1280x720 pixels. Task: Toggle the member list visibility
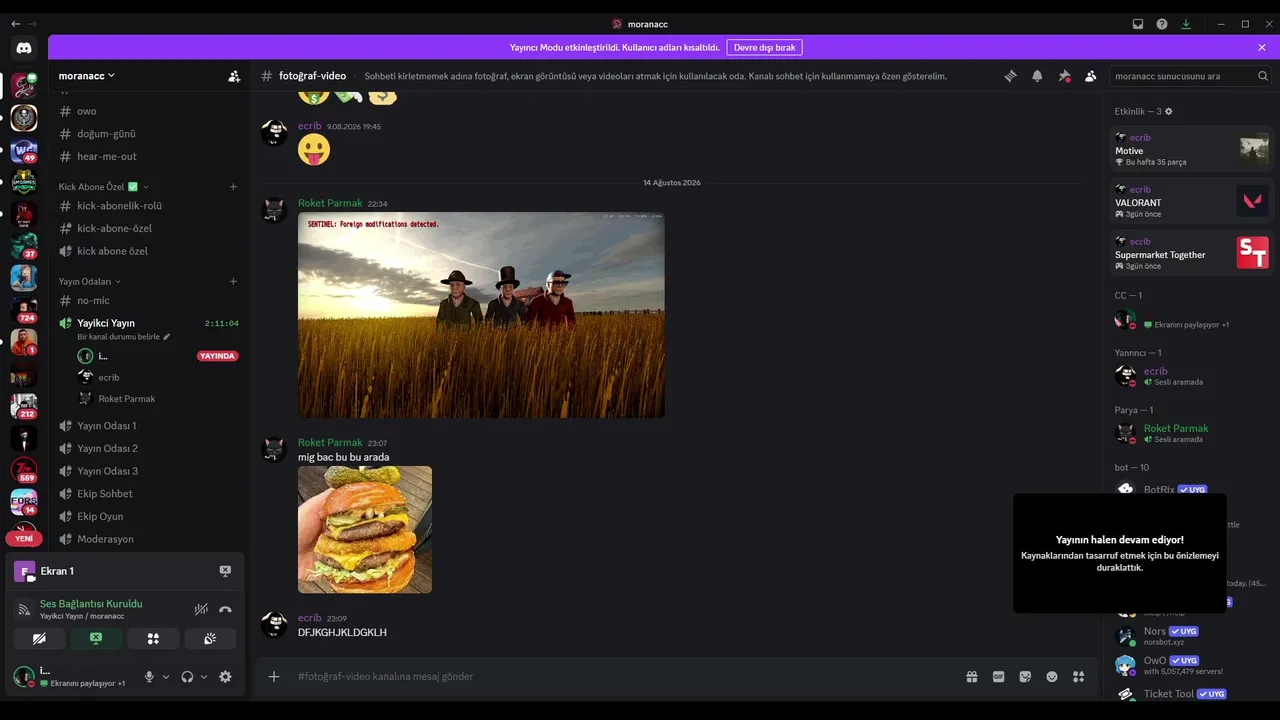point(1090,76)
